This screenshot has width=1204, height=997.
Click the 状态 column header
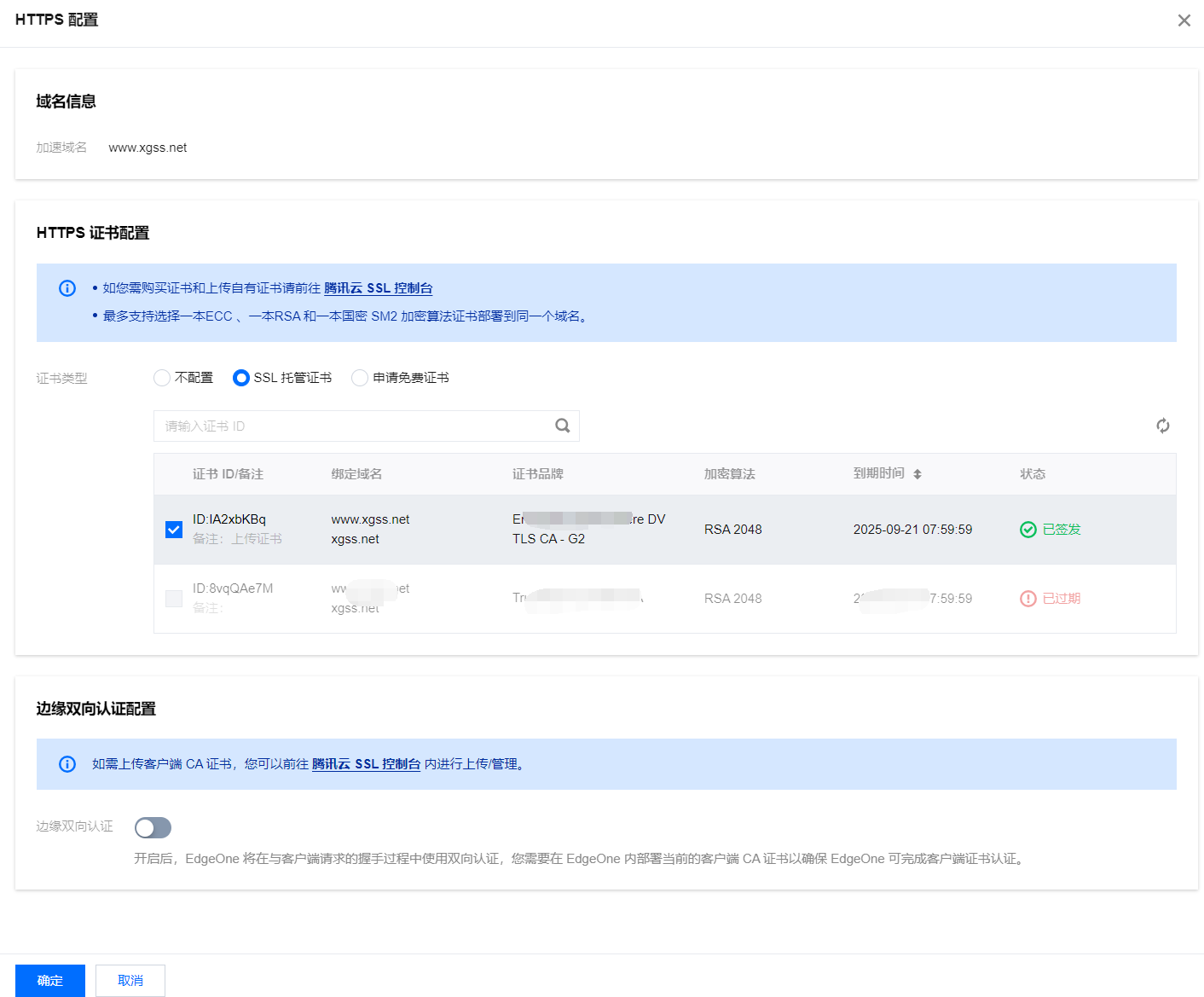point(1033,474)
